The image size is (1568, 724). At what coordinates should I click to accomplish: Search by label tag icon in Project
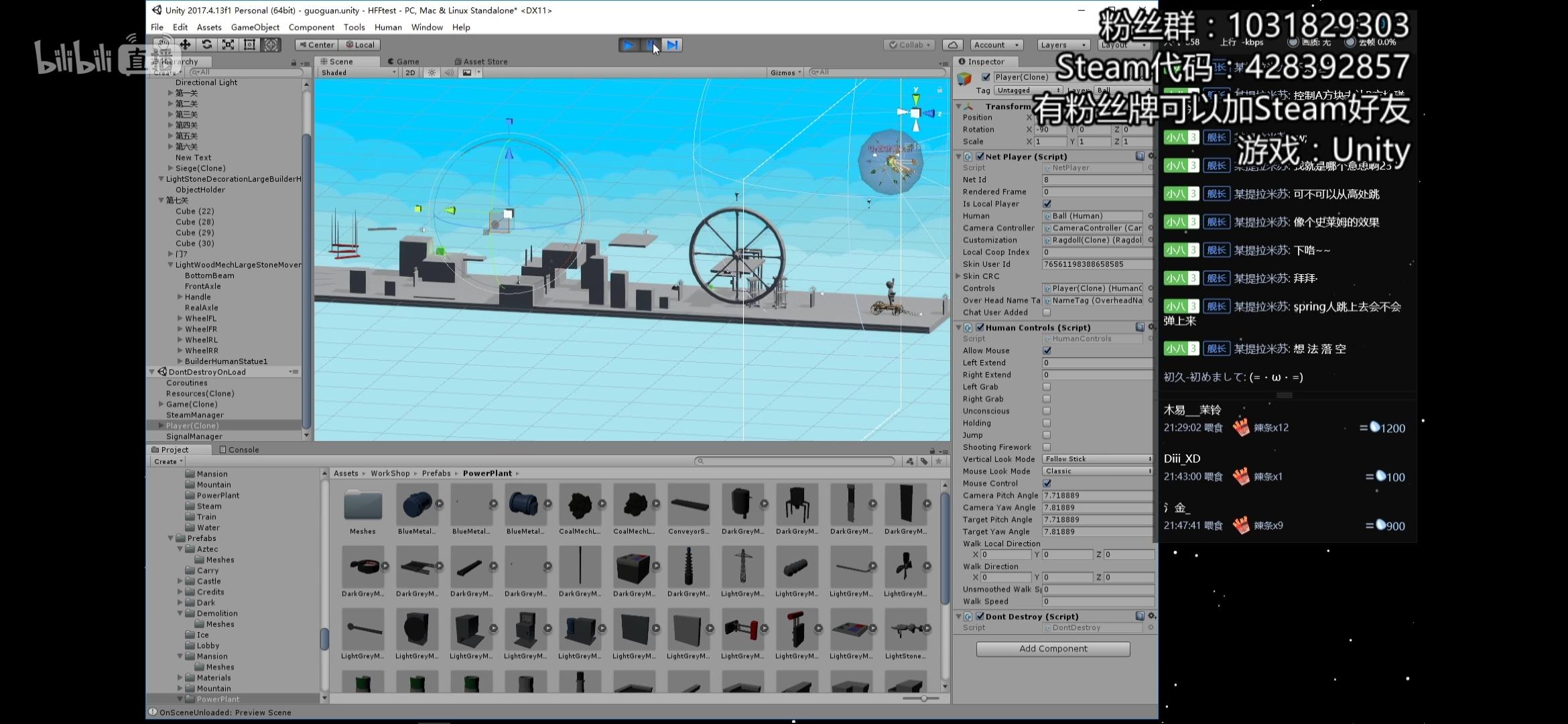pyautogui.click(x=924, y=461)
